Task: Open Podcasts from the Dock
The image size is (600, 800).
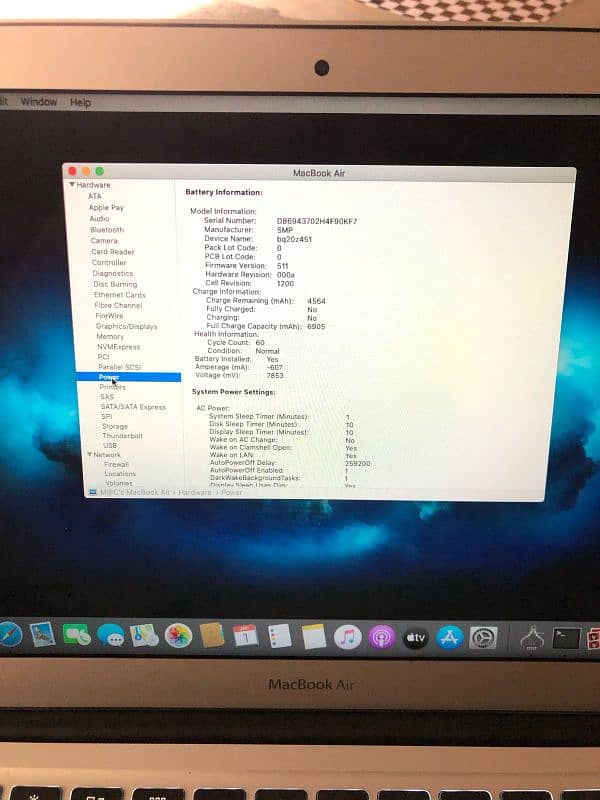Action: [382, 637]
